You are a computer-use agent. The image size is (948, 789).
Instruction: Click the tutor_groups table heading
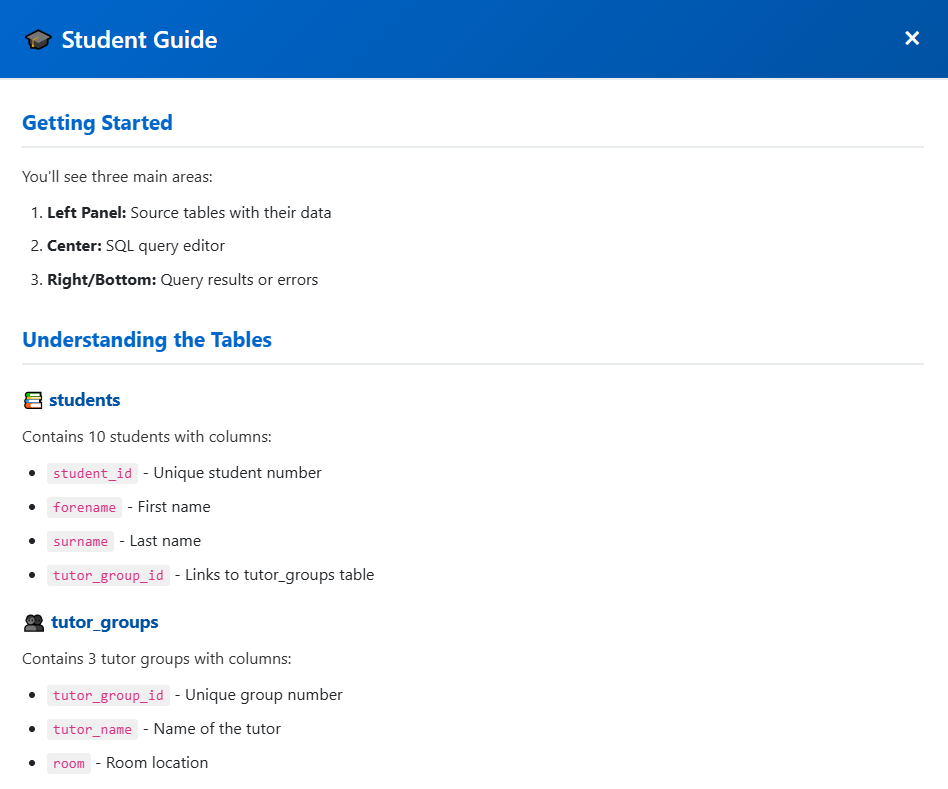click(104, 622)
